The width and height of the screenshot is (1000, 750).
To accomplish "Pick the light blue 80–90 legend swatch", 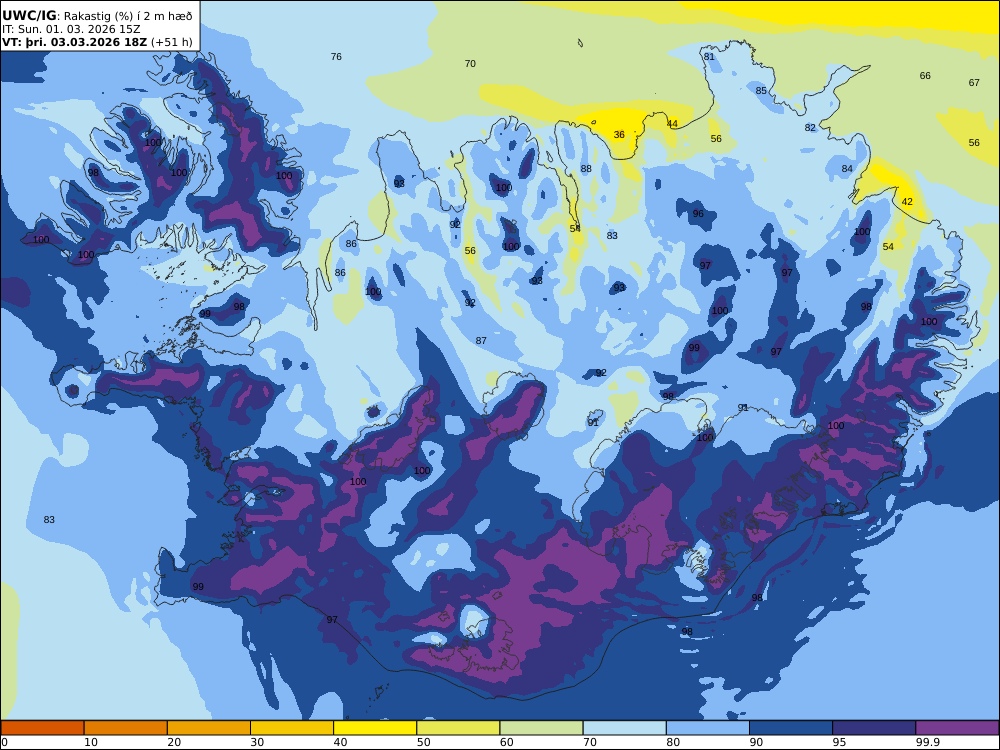I will (x=708, y=728).
